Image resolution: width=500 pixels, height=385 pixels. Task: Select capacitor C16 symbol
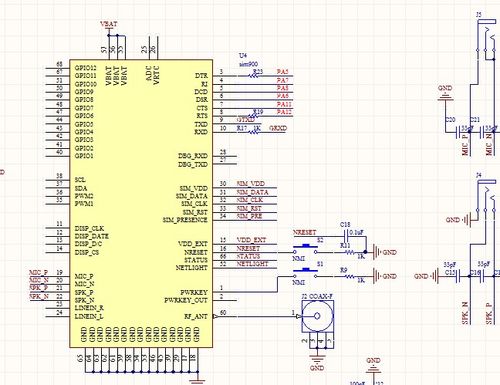coord(482,276)
